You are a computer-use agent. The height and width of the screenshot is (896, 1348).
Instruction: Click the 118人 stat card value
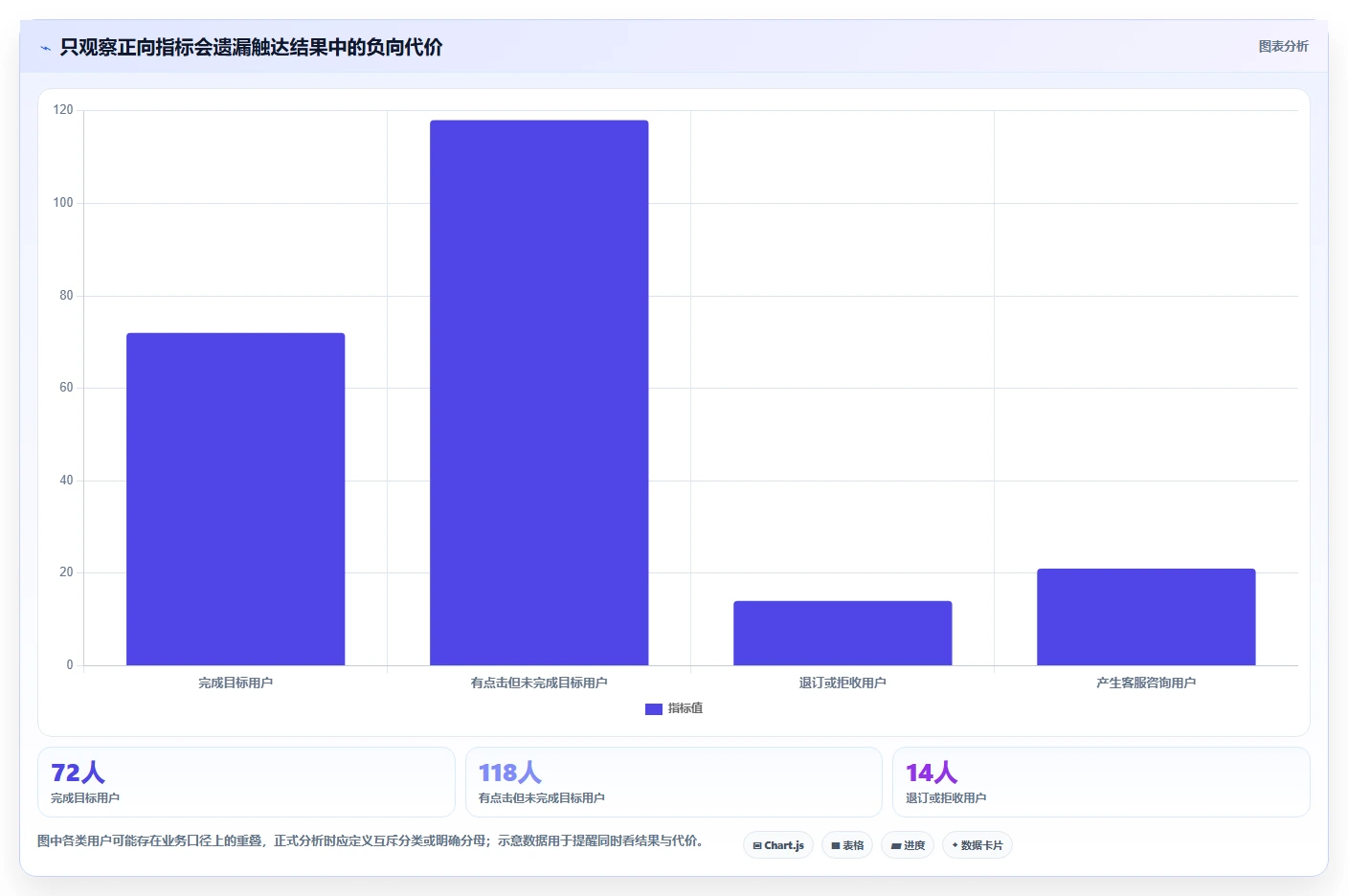tap(510, 773)
